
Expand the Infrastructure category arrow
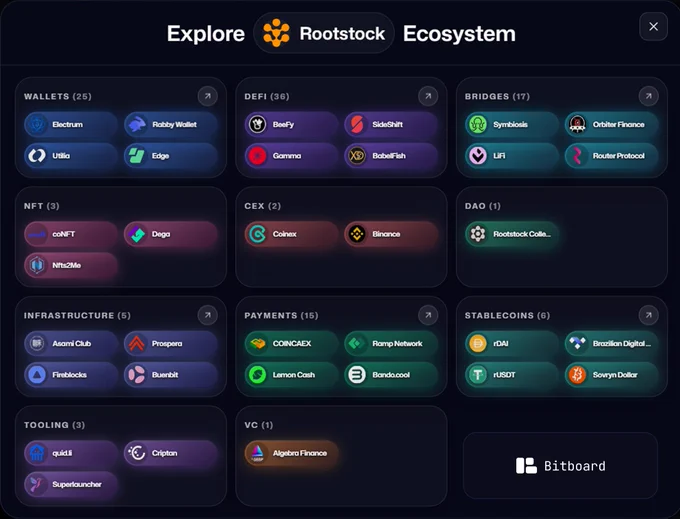click(208, 315)
